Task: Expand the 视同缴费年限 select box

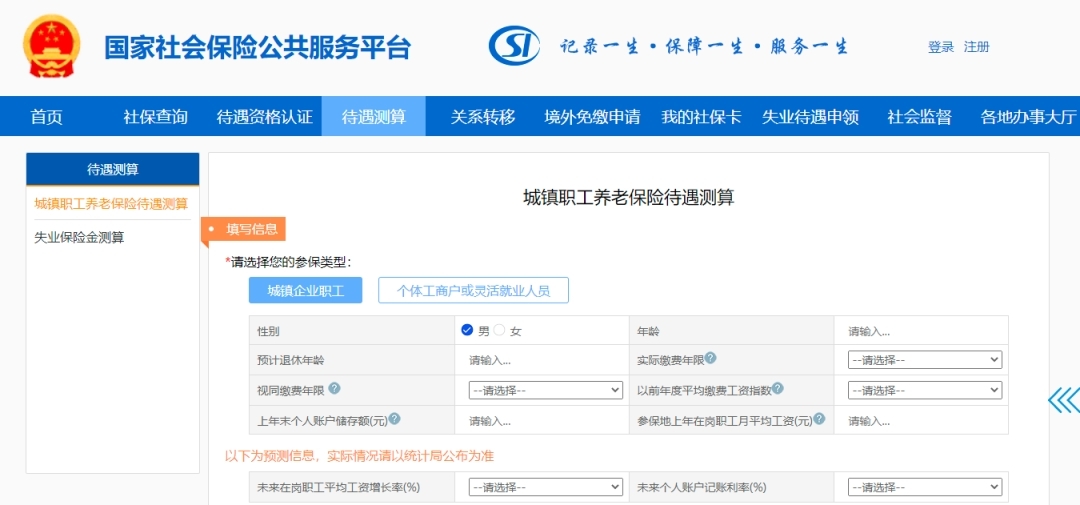Action: tap(545, 390)
